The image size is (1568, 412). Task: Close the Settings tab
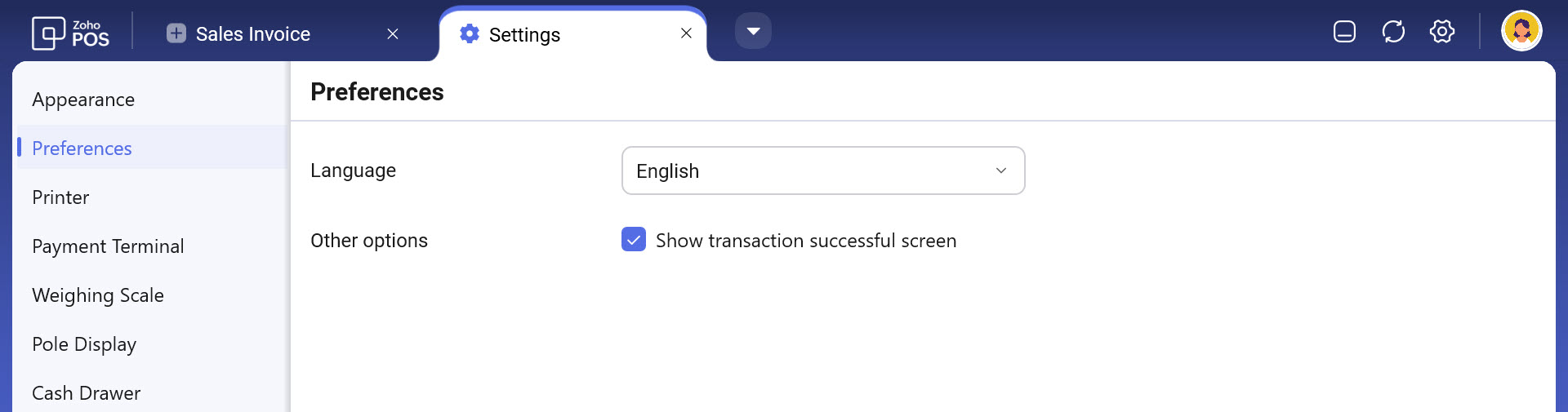coord(686,33)
